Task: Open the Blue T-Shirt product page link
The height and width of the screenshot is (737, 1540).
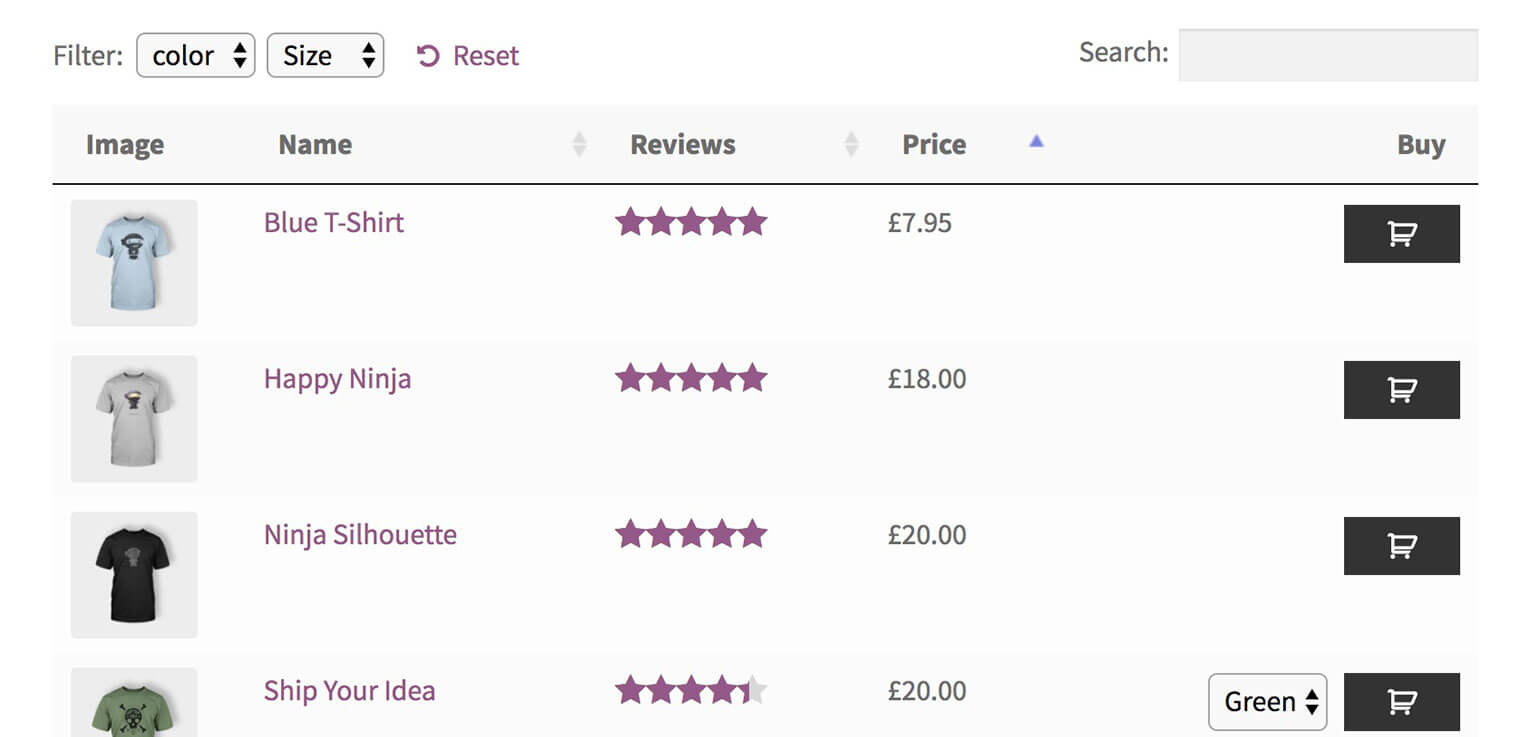Action: point(333,222)
